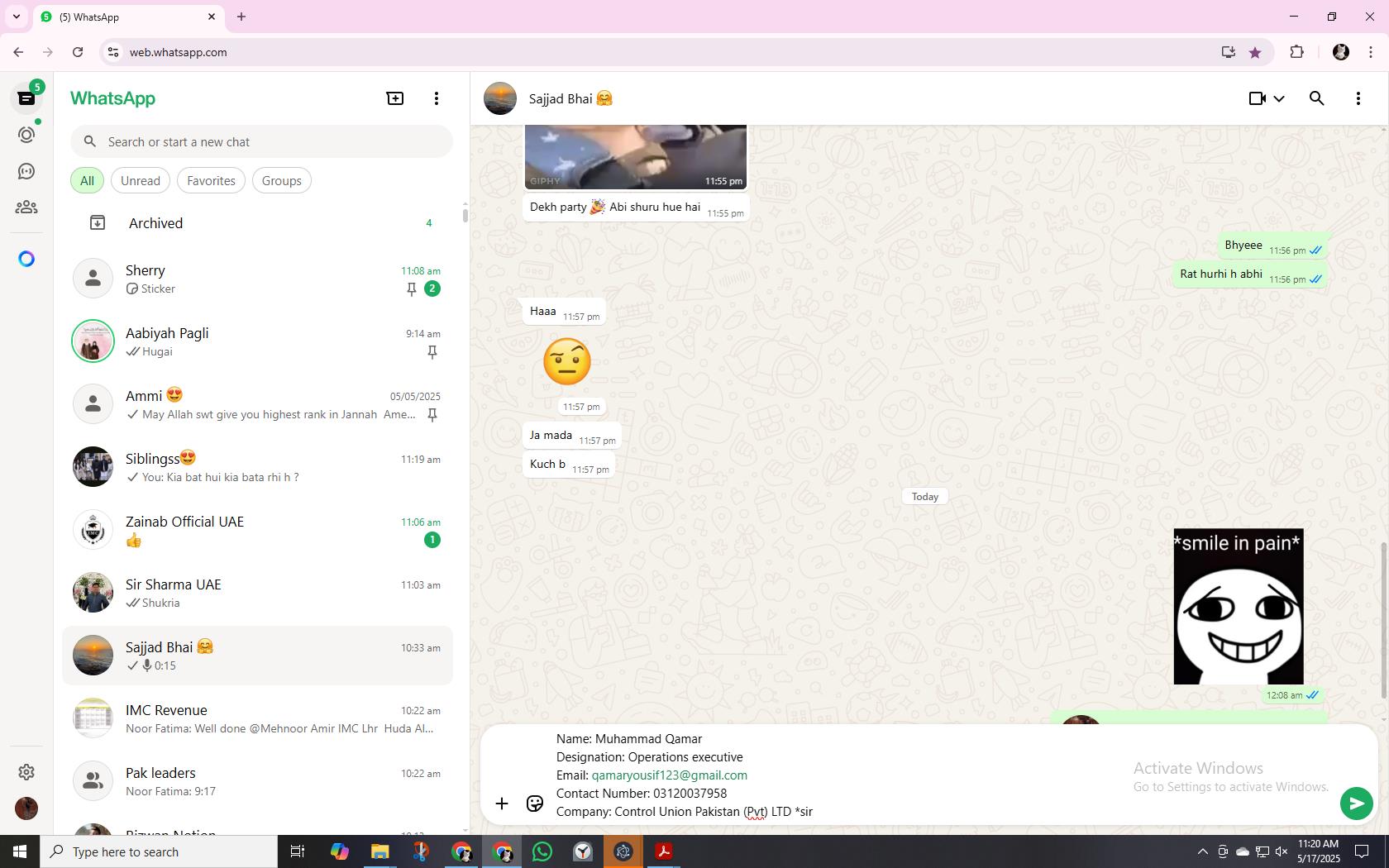The image size is (1389, 868).
Task: Open Communities icon in sidebar
Action: click(26, 207)
